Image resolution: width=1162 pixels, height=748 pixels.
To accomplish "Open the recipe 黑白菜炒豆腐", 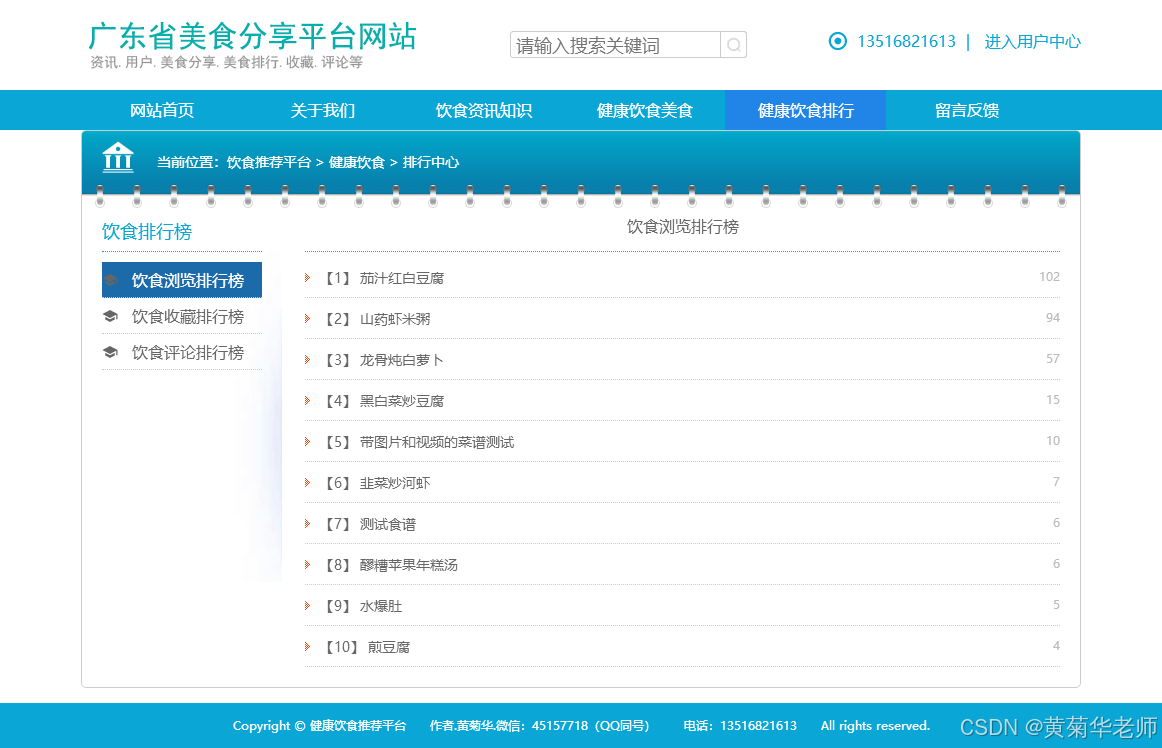I will pos(402,401).
